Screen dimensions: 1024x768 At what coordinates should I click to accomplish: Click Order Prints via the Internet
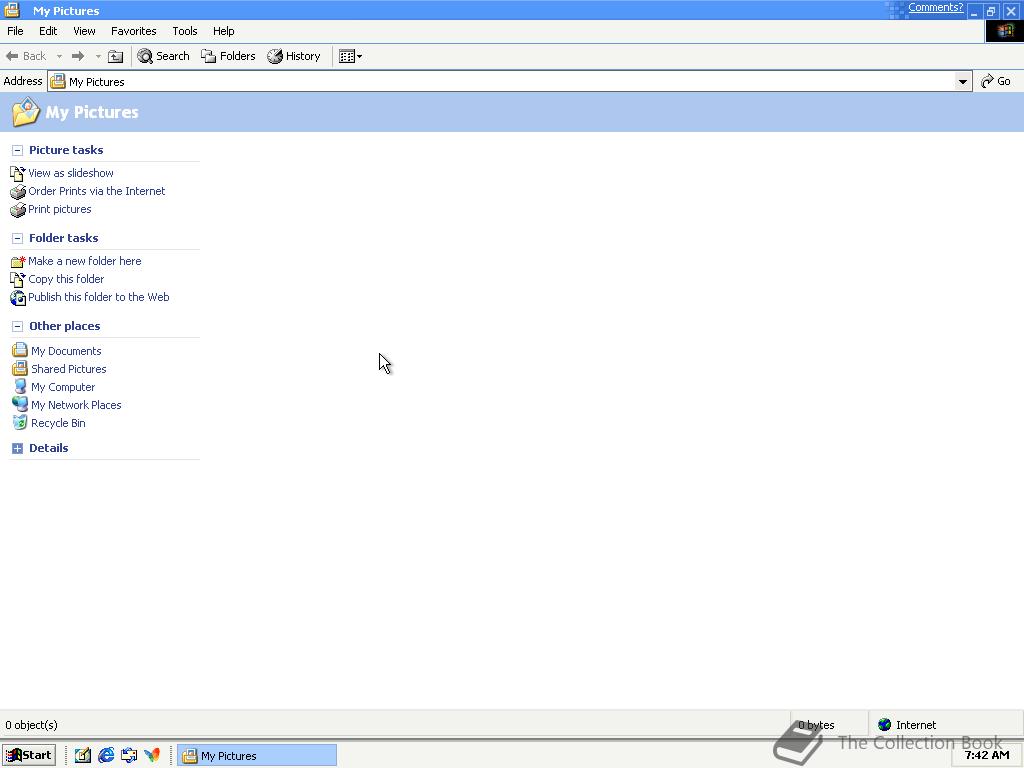coord(97,191)
